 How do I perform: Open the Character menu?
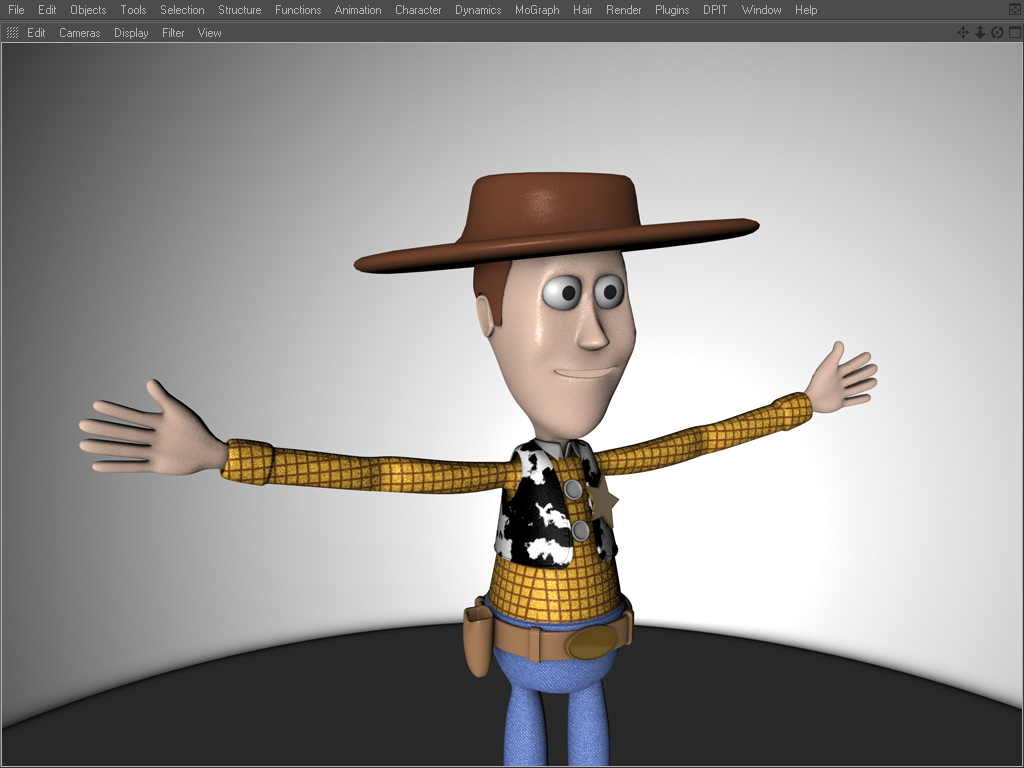click(x=418, y=10)
